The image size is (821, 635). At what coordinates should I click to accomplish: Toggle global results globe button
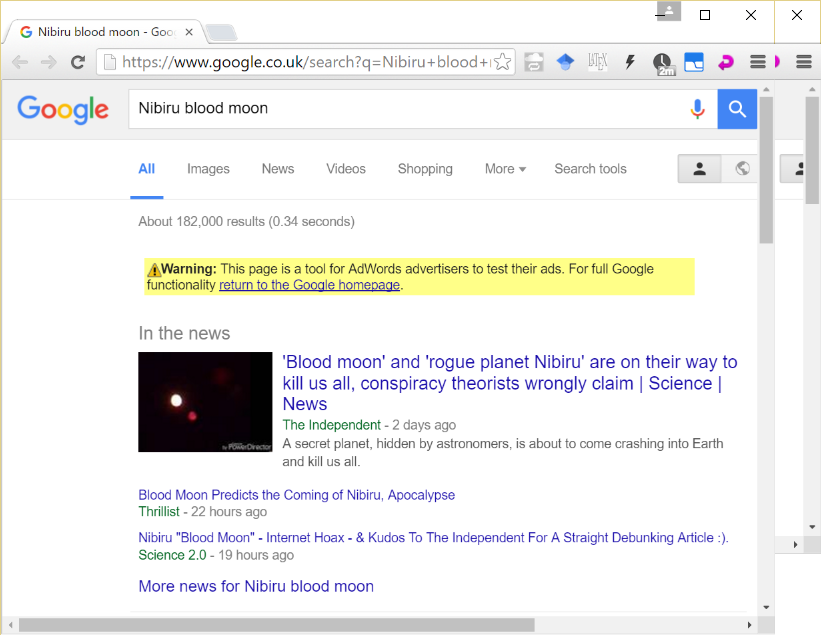(742, 169)
